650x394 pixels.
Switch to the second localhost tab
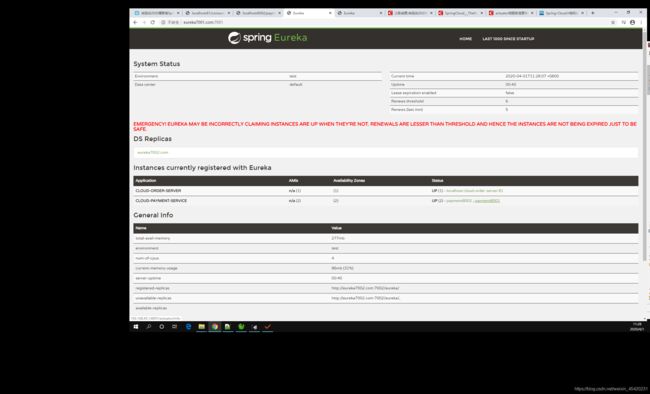tap(207, 13)
